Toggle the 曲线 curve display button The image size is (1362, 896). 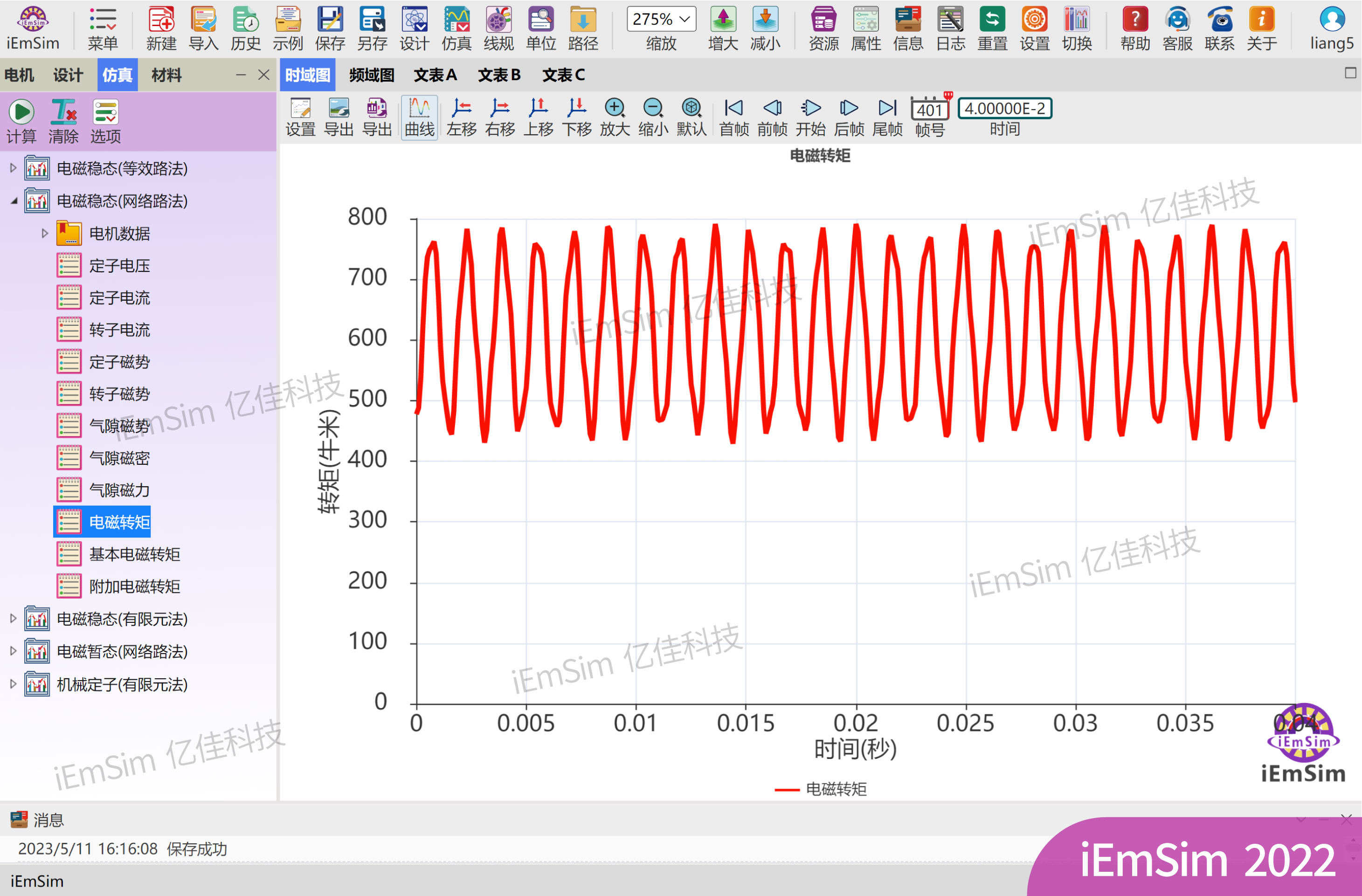point(420,117)
